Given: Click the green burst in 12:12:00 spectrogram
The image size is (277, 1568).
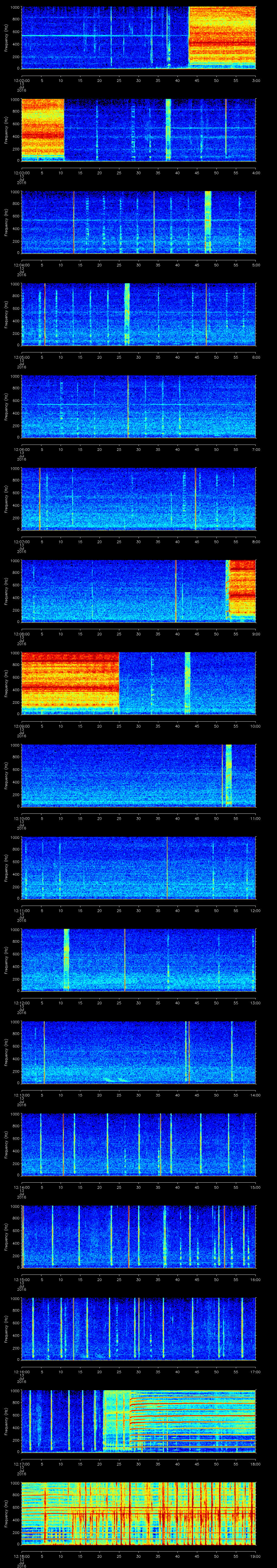Looking at the screenshot, I should pos(66,959).
